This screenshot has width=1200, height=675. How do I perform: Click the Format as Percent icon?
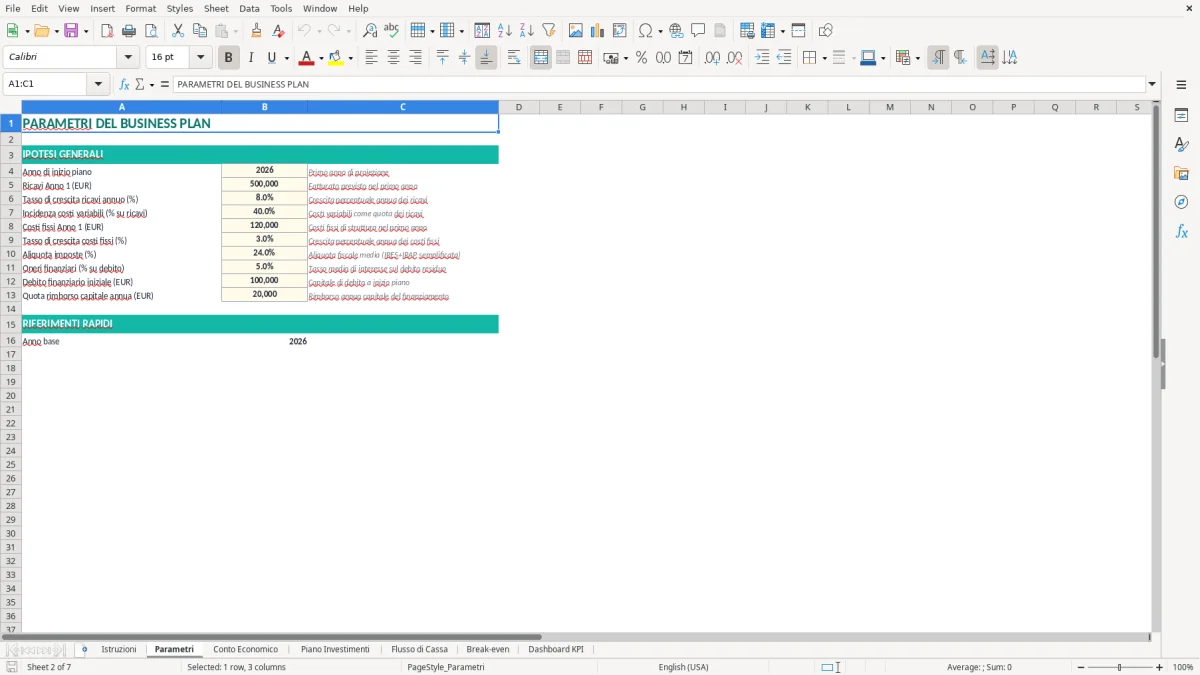pyautogui.click(x=641, y=58)
